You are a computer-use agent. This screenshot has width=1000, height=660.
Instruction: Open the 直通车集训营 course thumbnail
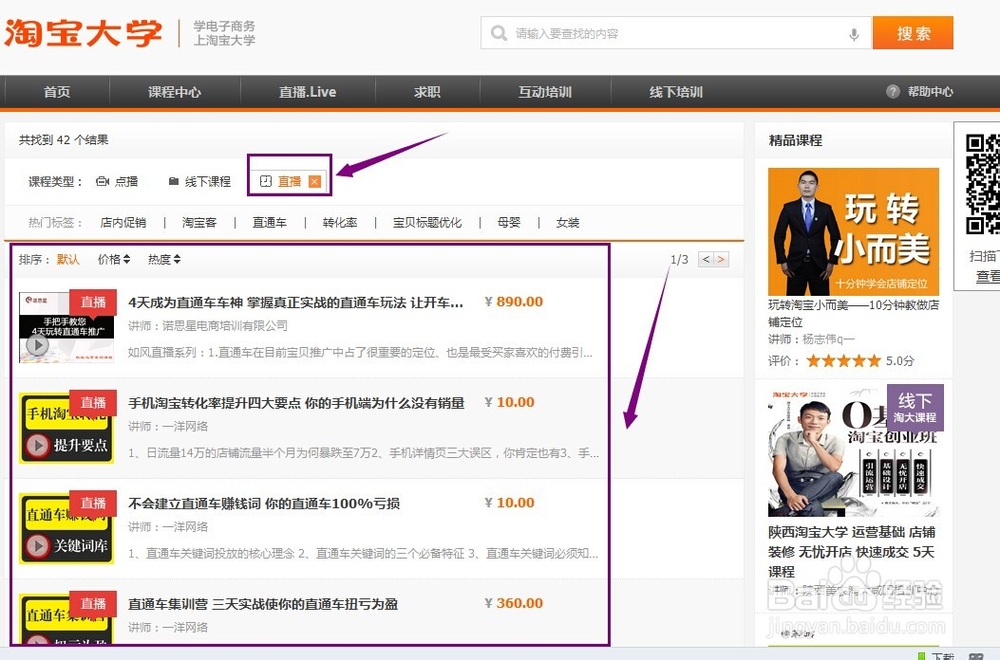tap(66, 619)
